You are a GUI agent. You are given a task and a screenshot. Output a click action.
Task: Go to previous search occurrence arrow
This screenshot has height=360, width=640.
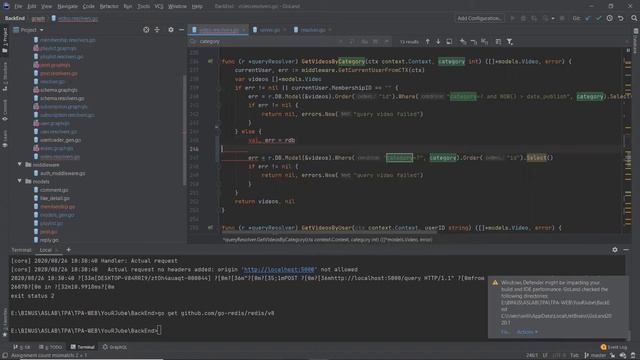click(x=427, y=42)
